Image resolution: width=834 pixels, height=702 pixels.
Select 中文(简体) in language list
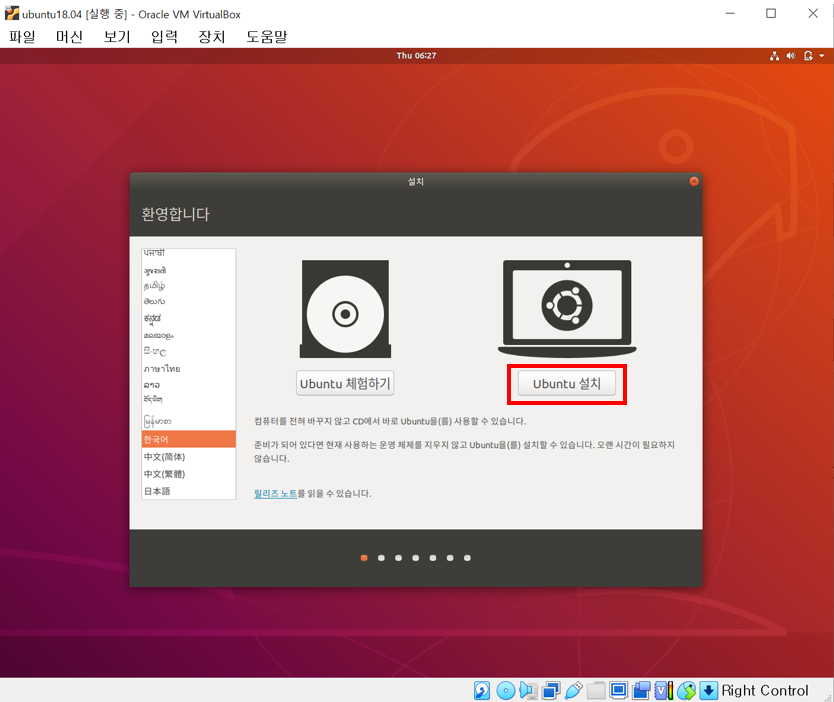[x=189, y=457]
